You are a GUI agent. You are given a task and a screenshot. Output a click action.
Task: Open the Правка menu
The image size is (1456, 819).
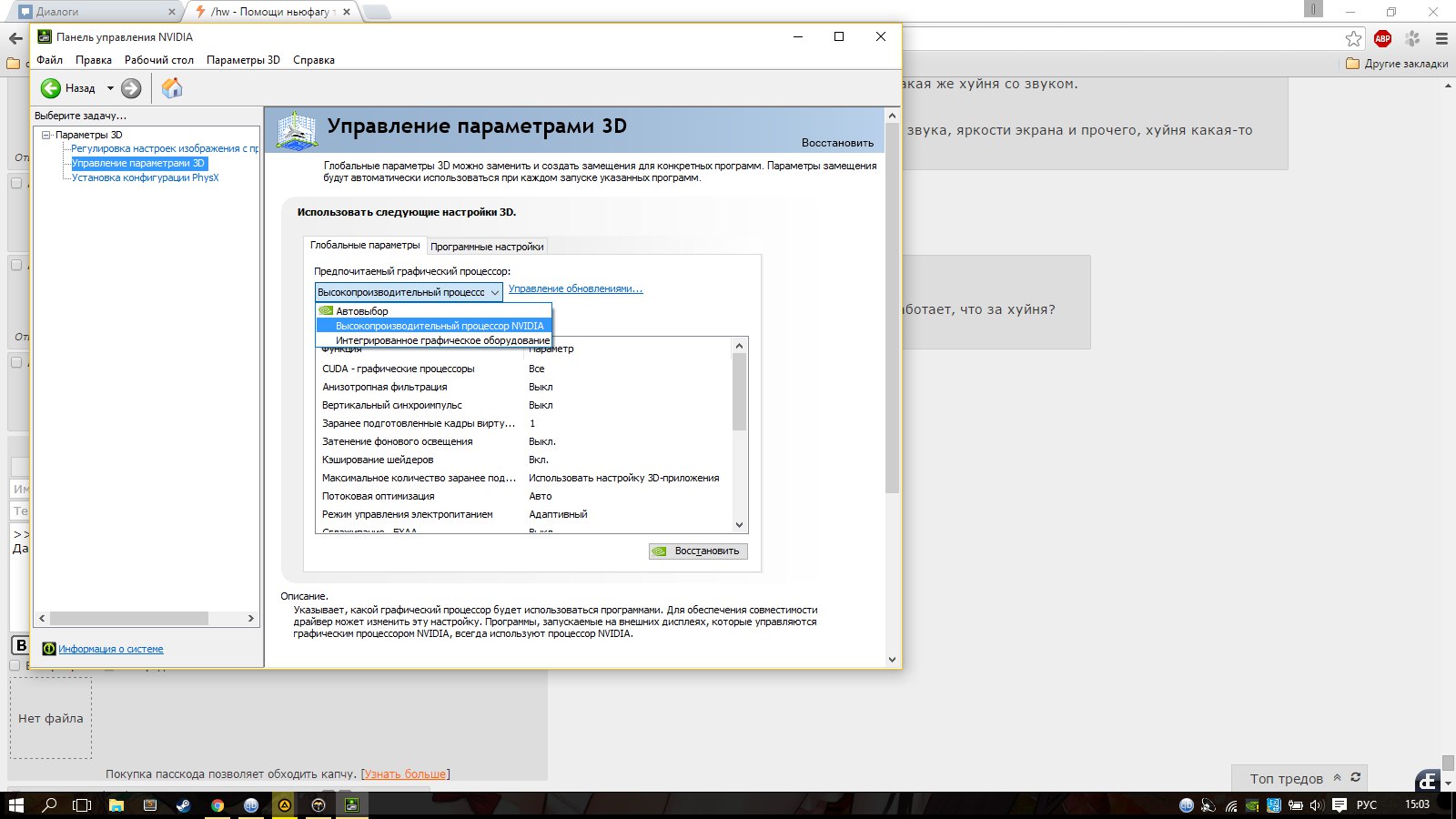[94, 60]
